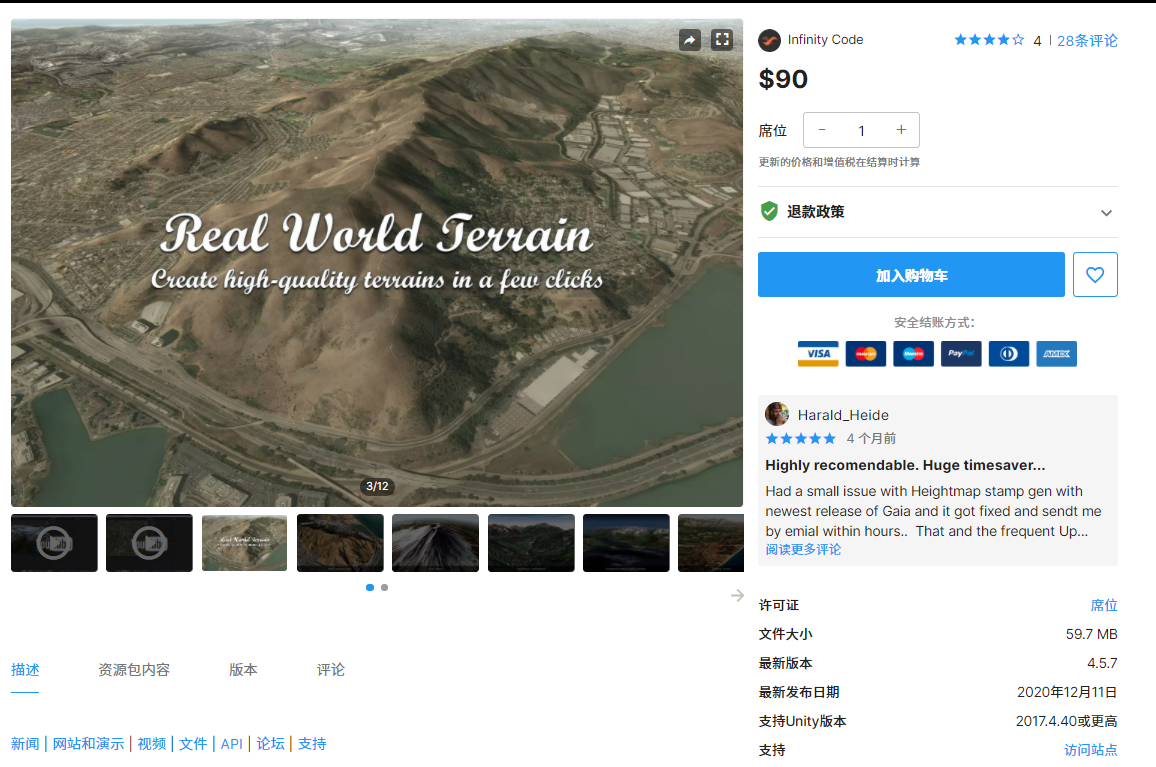Image resolution: width=1156 pixels, height=767 pixels.
Task: Click the 2020年12月11日 release date
Action: (1067, 692)
